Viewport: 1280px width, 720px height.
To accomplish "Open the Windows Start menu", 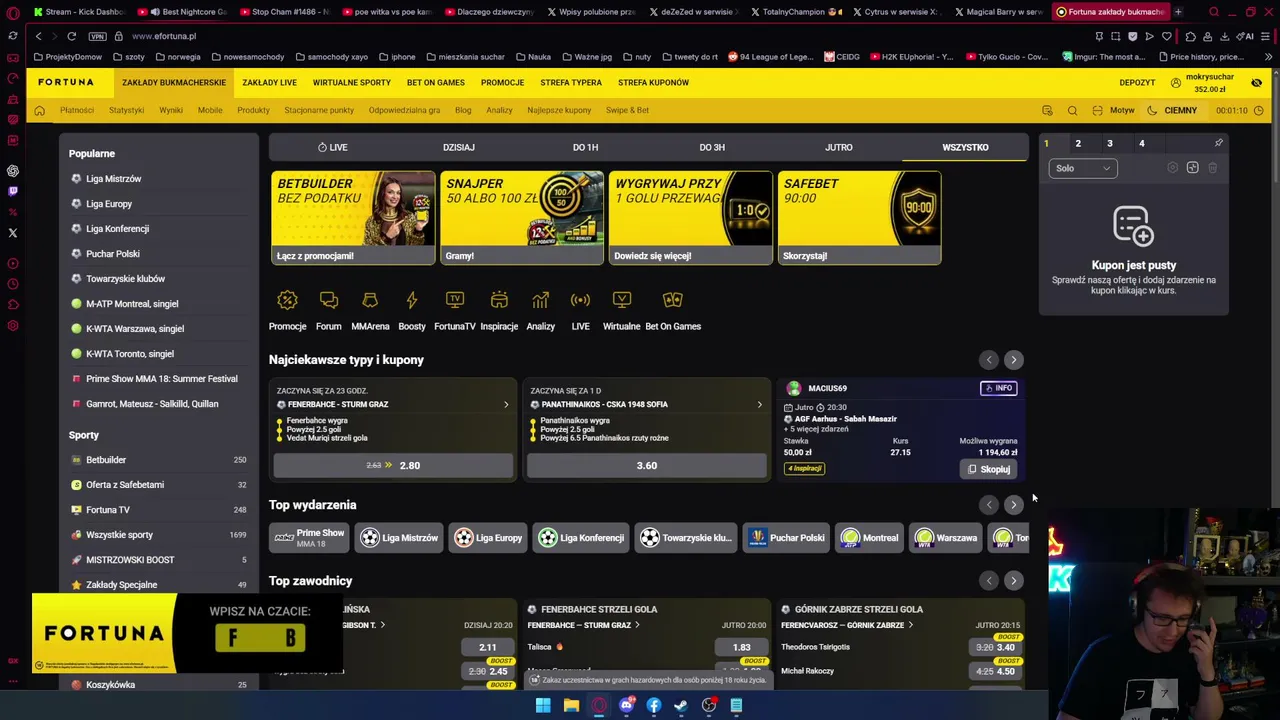I will [x=543, y=705].
